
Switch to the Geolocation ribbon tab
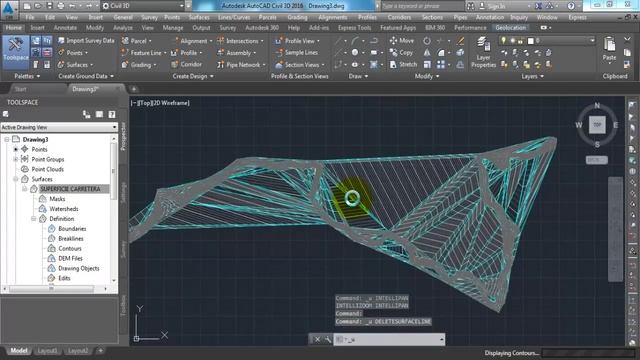tap(511, 28)
